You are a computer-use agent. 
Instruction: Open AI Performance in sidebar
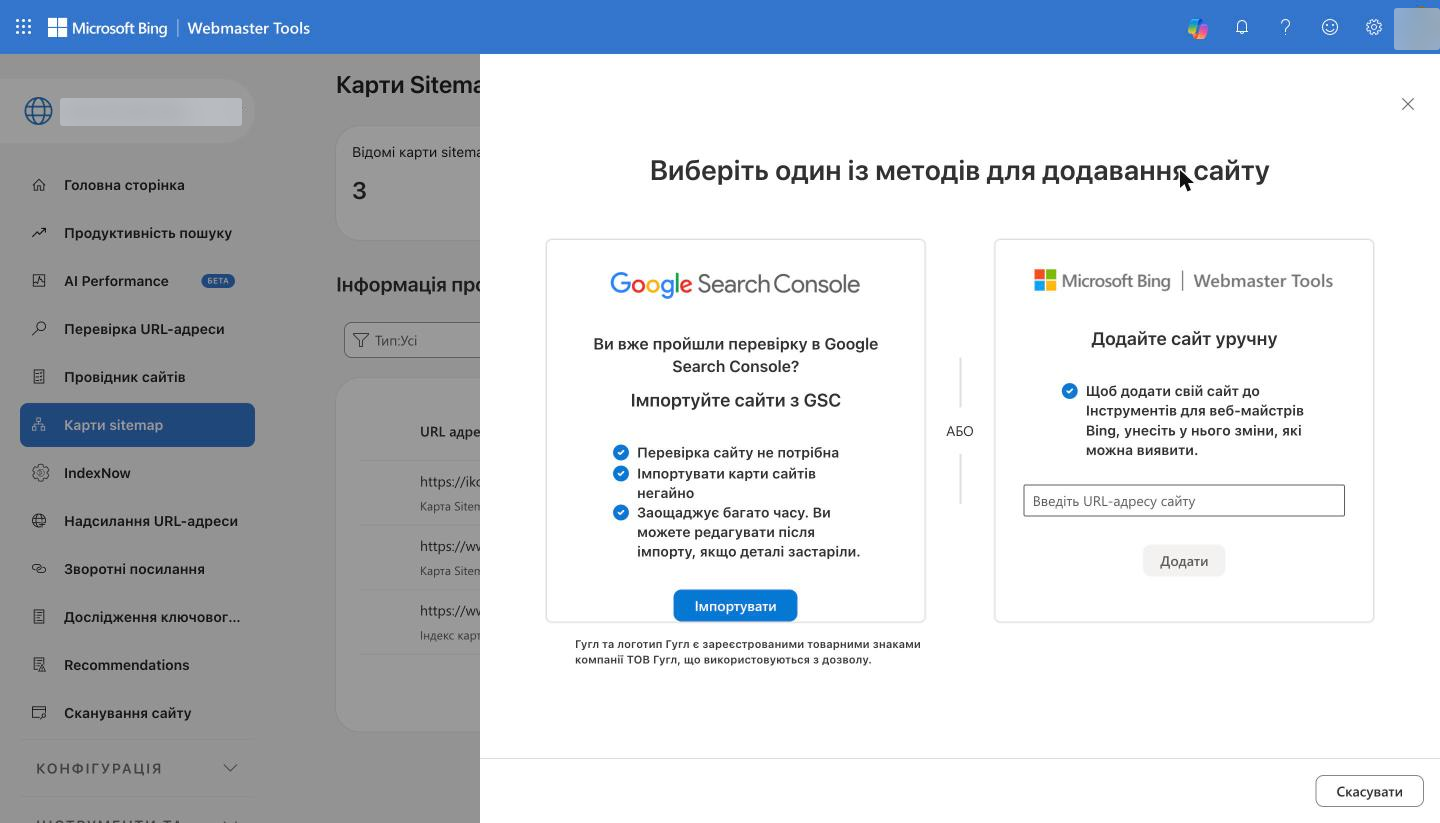(x=137, y=281)
